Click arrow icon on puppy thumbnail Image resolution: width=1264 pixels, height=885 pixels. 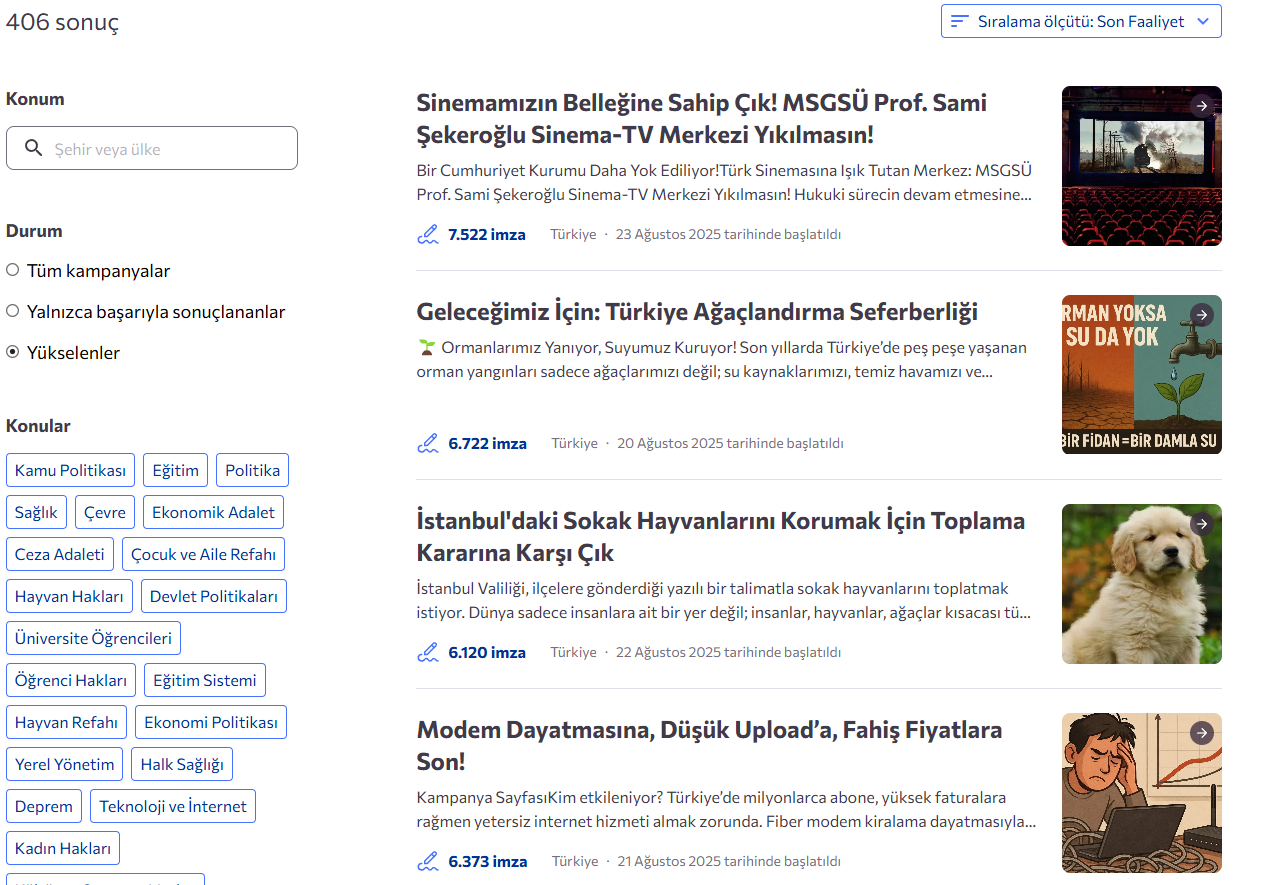(x=1202, y=524)
